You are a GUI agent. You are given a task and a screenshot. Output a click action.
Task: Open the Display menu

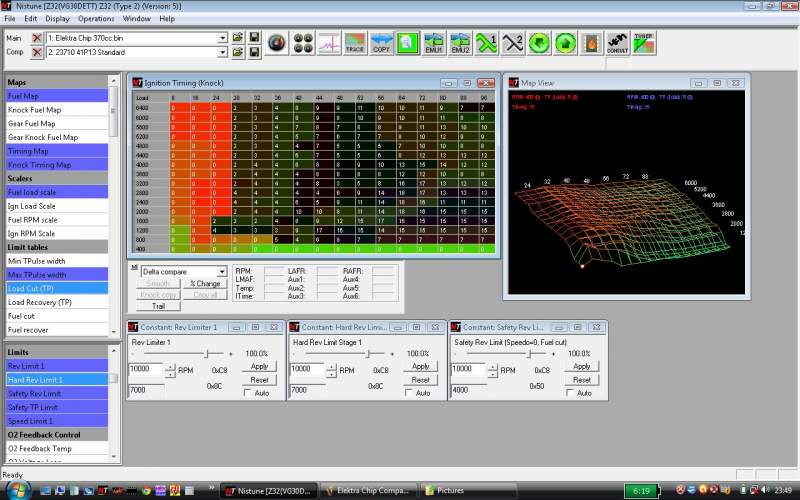pos(57,18)
